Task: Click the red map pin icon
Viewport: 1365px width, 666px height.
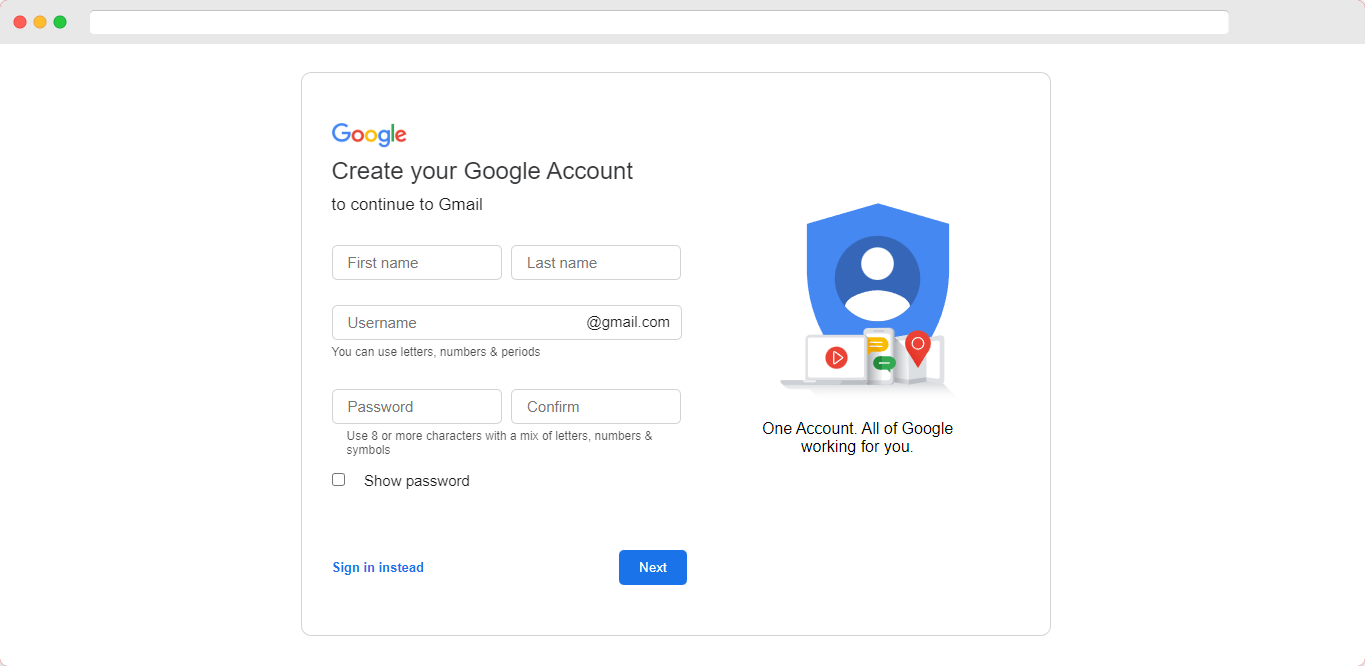Action: (x=918, y=348)
